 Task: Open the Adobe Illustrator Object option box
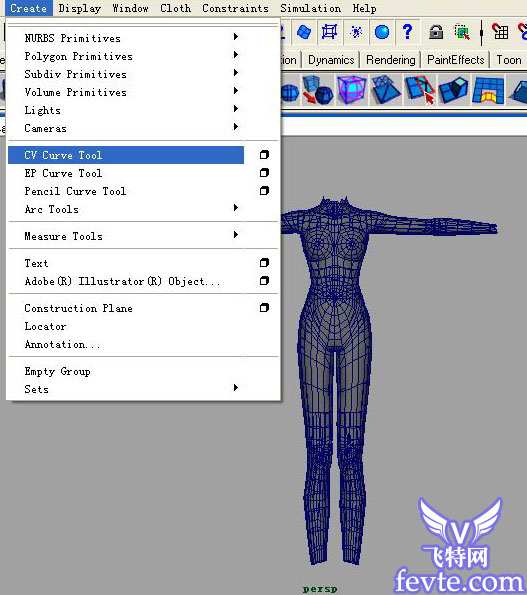tap(264, 281)
